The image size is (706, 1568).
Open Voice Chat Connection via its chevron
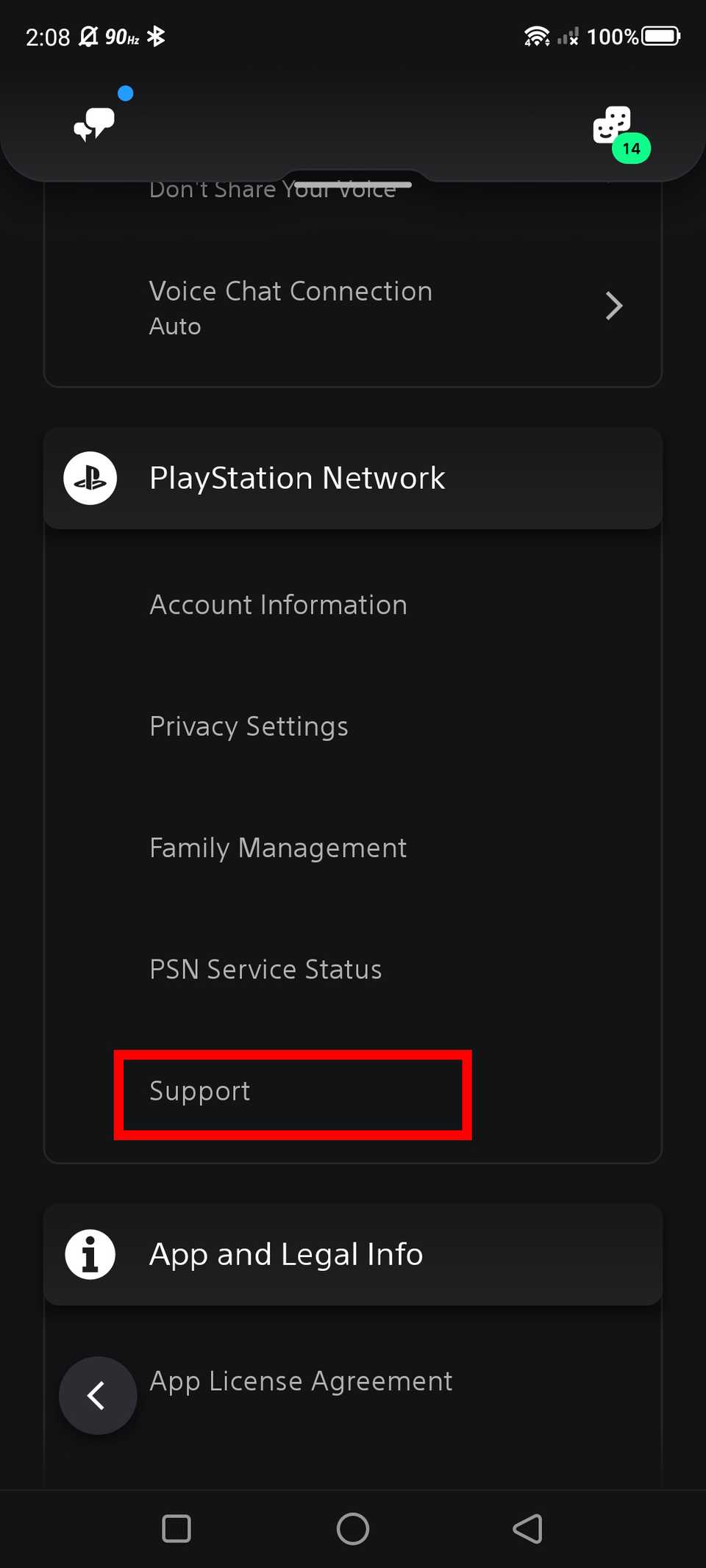coord(614,306)
